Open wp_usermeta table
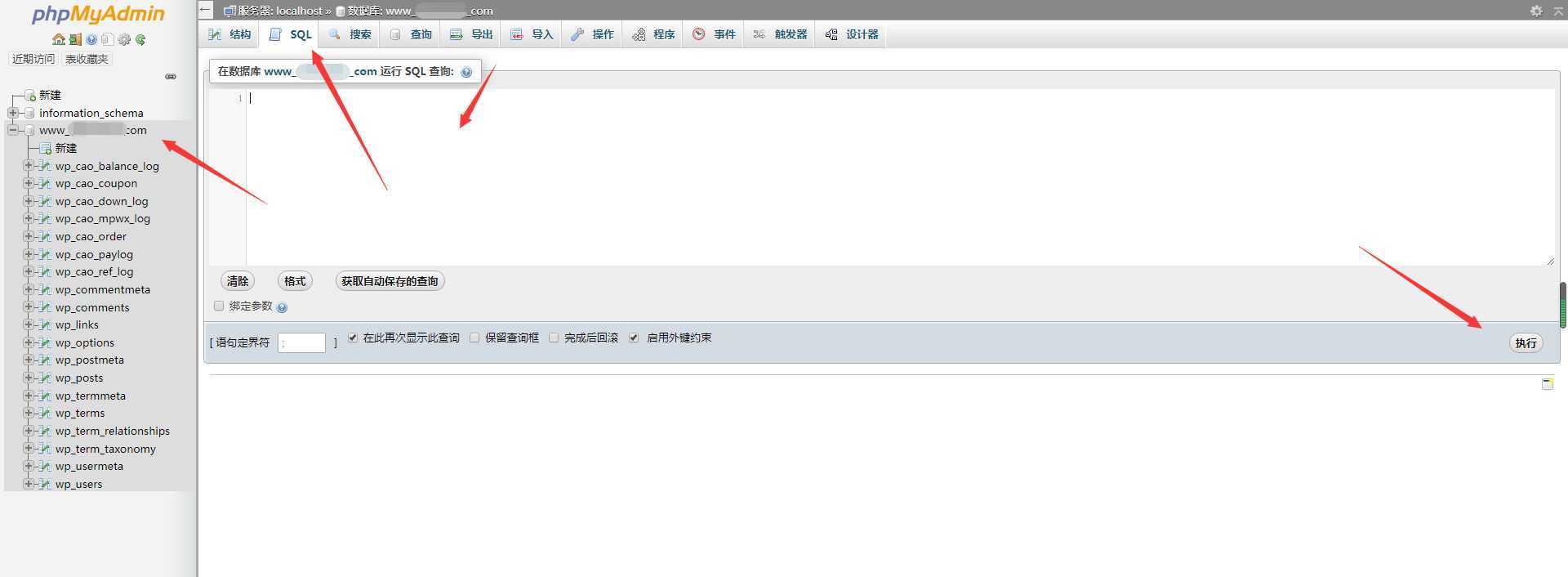1568x577 pixels. pyautogui.click(x=89, y=466)
